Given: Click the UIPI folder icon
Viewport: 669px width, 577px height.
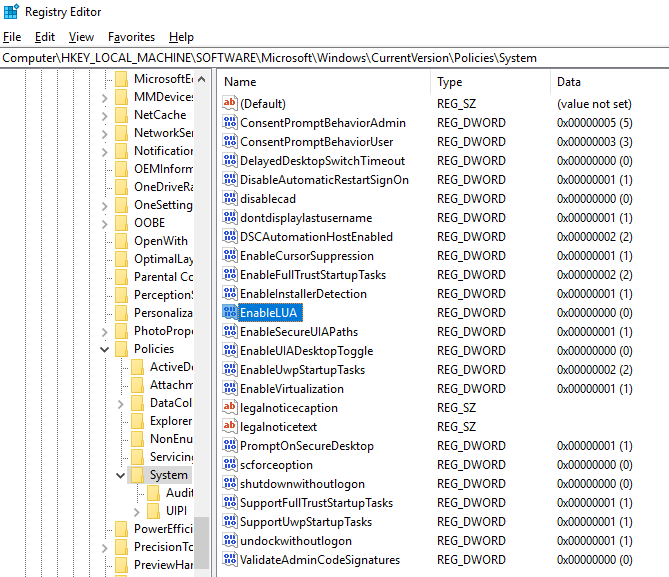Looking at the screenshot, I should (154, 511).
